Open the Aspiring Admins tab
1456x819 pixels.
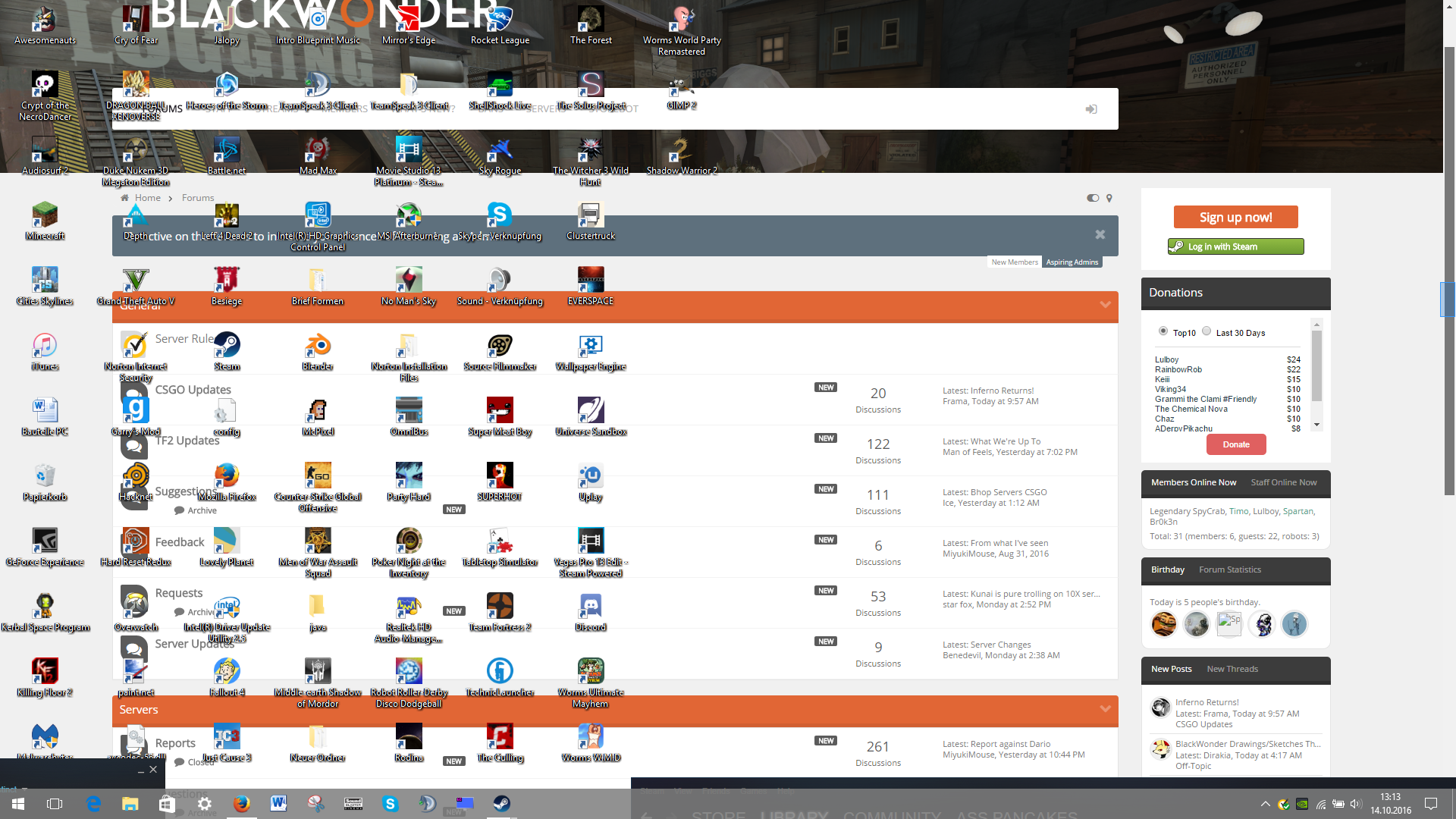pos(1072,262)
